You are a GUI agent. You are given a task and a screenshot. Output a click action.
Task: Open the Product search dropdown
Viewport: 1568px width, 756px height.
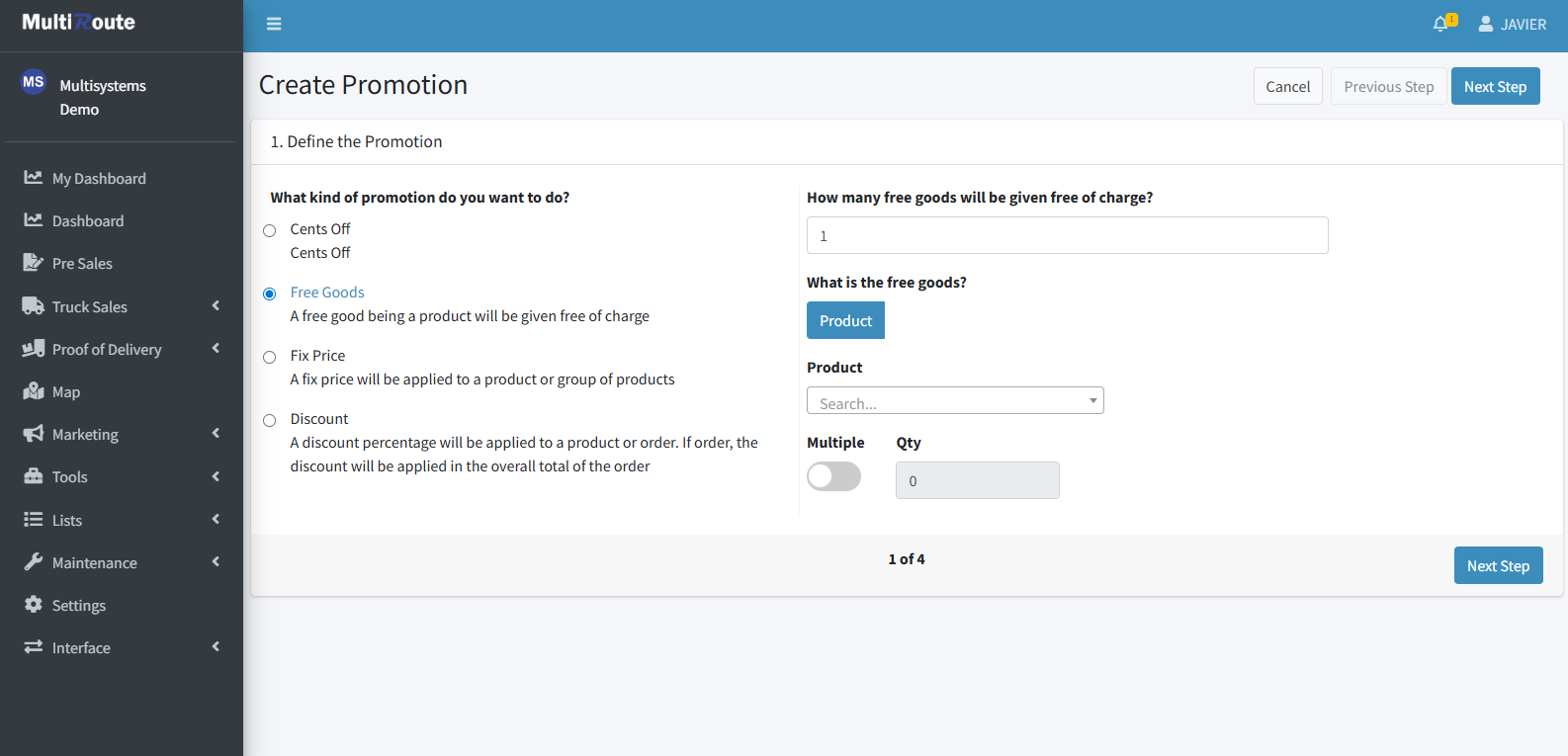click(x=955, y=400)
